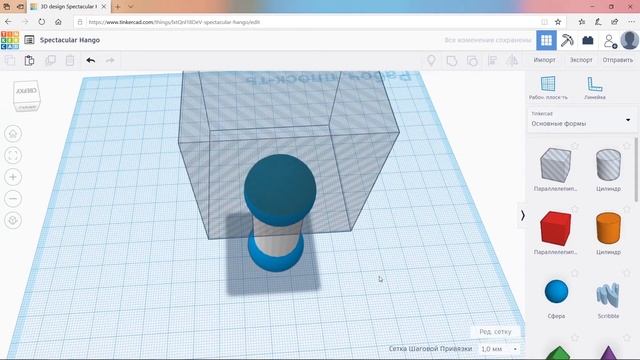This screenshot has height=360, width=640.
Task: Favorite the hole box with its star
Action: (575, 146)
